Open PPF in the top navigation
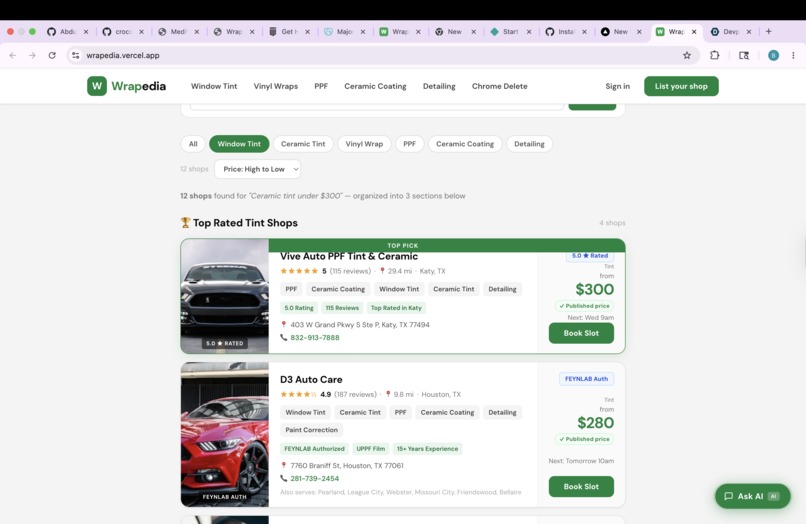The width and height of the screenshot is (806, 524). pos(321,86)
